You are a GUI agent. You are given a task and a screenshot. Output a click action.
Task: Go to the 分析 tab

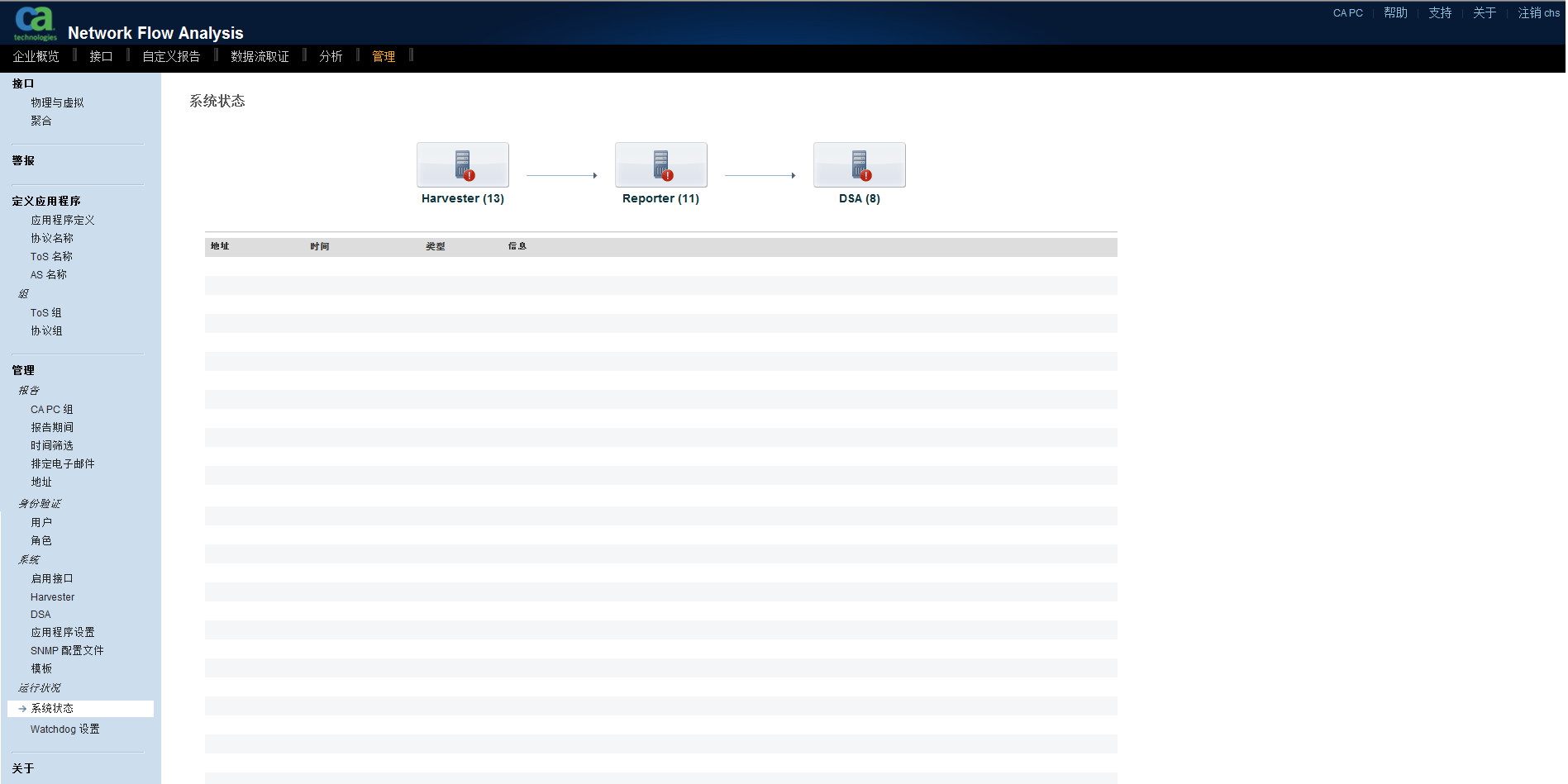(x=331, y=56)
